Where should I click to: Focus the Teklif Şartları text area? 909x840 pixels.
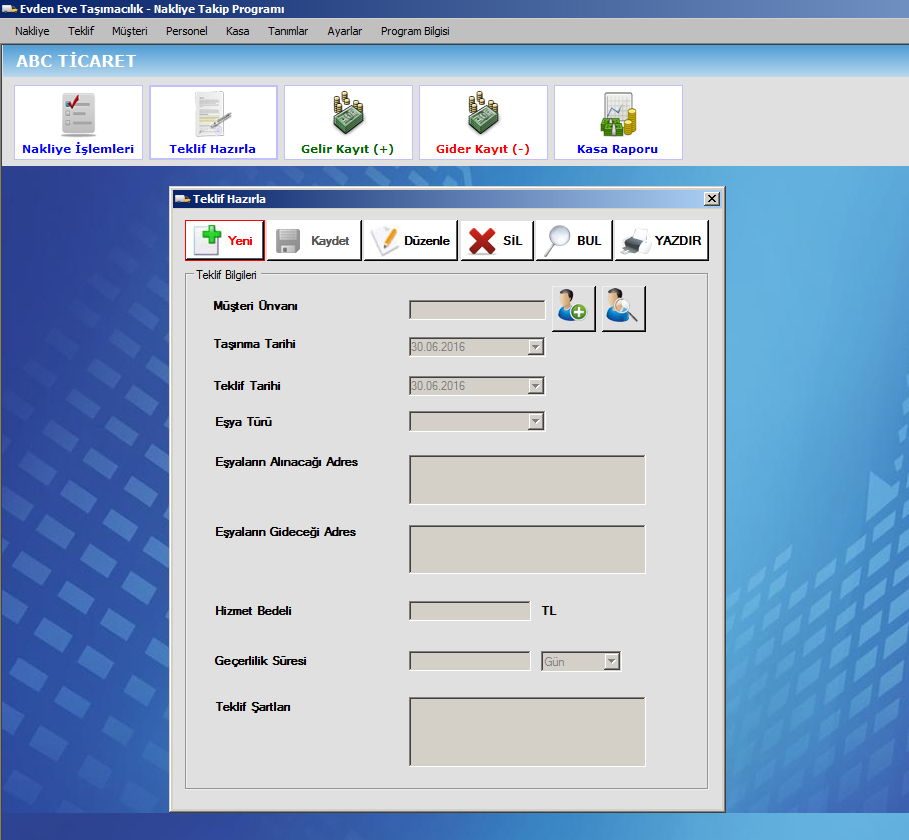pos(527,732)
